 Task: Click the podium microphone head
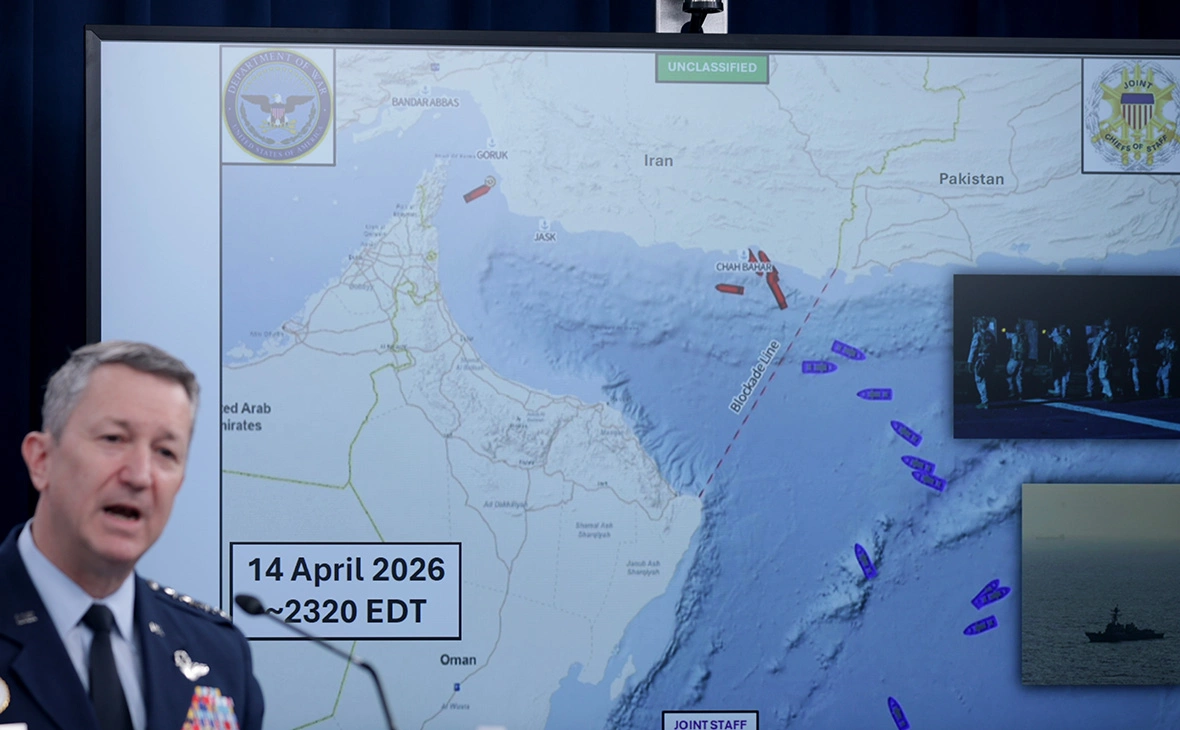point(250,605)
